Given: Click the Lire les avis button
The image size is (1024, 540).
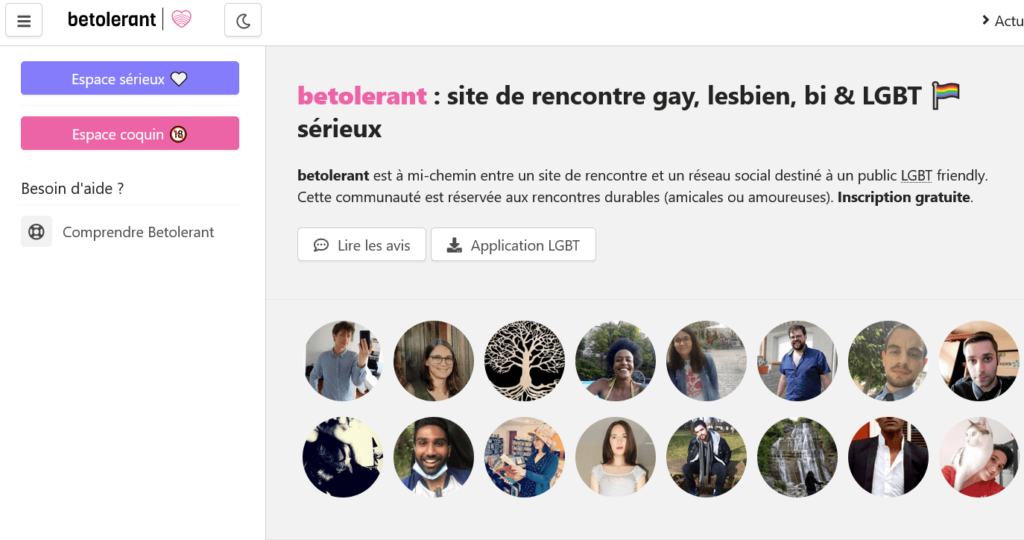Looking at the screenshot, I should coord(361,245).
